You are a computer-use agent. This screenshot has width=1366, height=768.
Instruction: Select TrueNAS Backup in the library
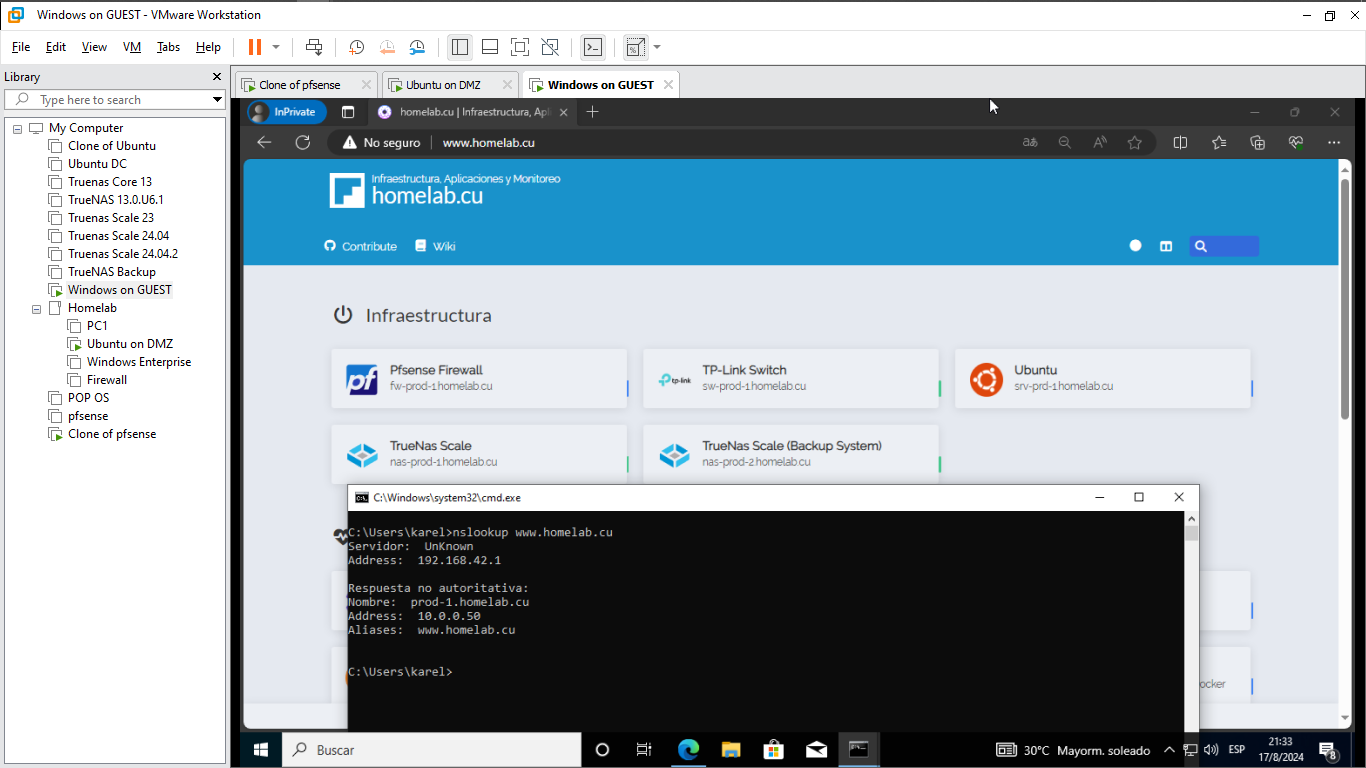click(x=112, y=272)
